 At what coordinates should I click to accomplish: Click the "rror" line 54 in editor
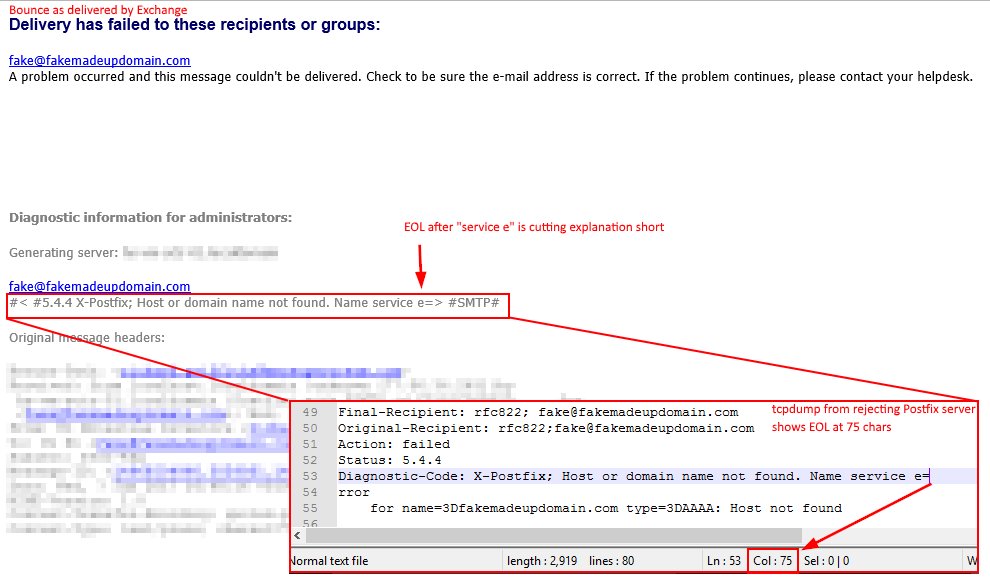point(354,493)
